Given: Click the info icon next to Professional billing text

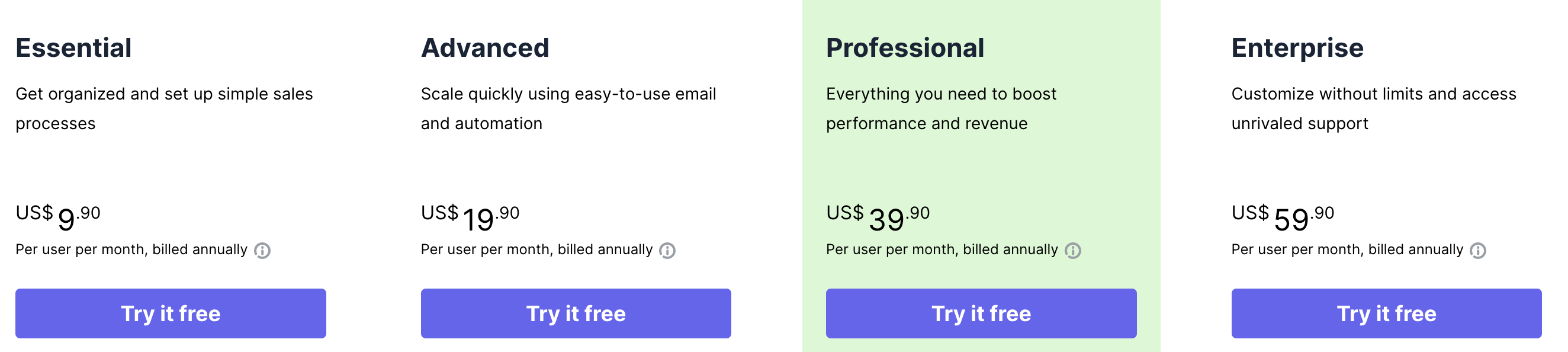Looking at the screenshot, I should pos(1073,249).
